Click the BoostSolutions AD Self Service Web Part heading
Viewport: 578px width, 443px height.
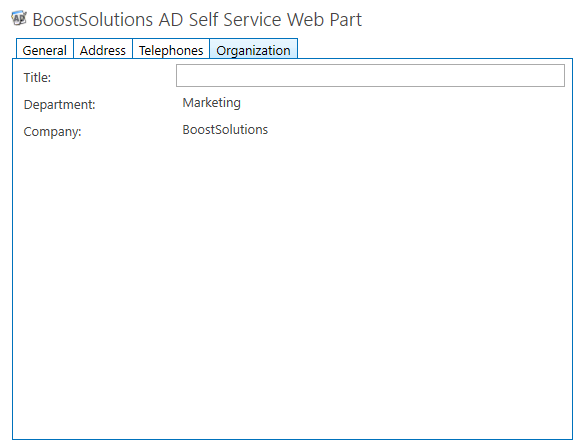pyautogui.click(x=197, y=19)
